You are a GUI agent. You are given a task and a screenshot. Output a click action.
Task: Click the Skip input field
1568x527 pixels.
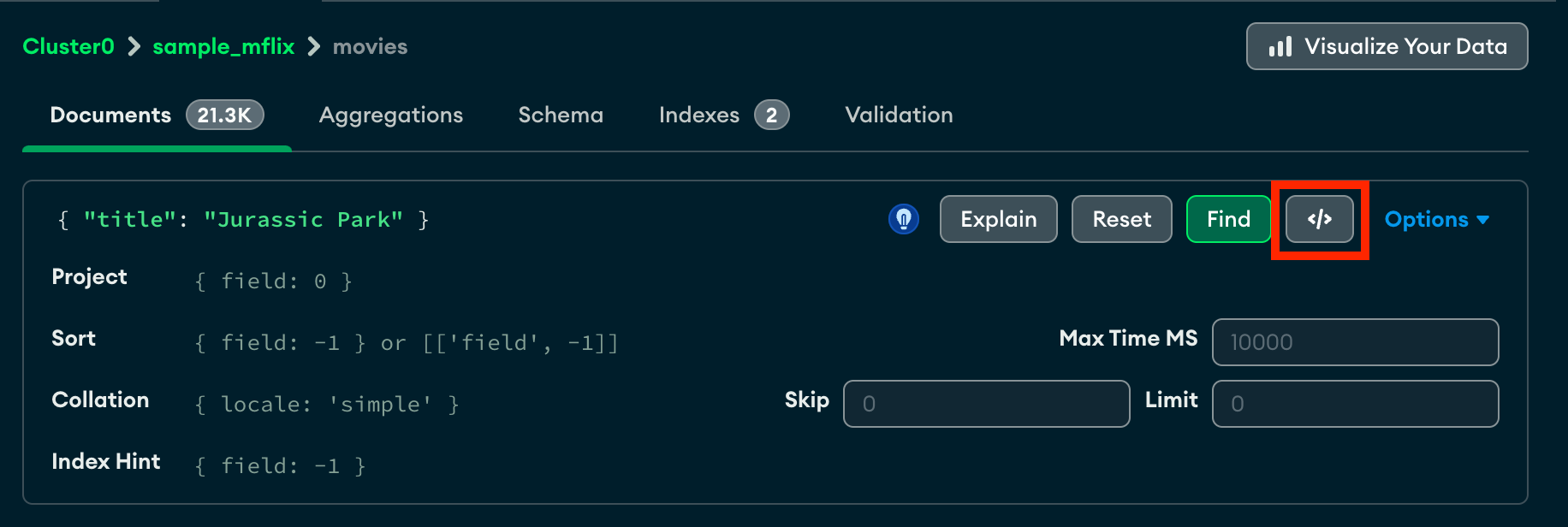[985, 403]
